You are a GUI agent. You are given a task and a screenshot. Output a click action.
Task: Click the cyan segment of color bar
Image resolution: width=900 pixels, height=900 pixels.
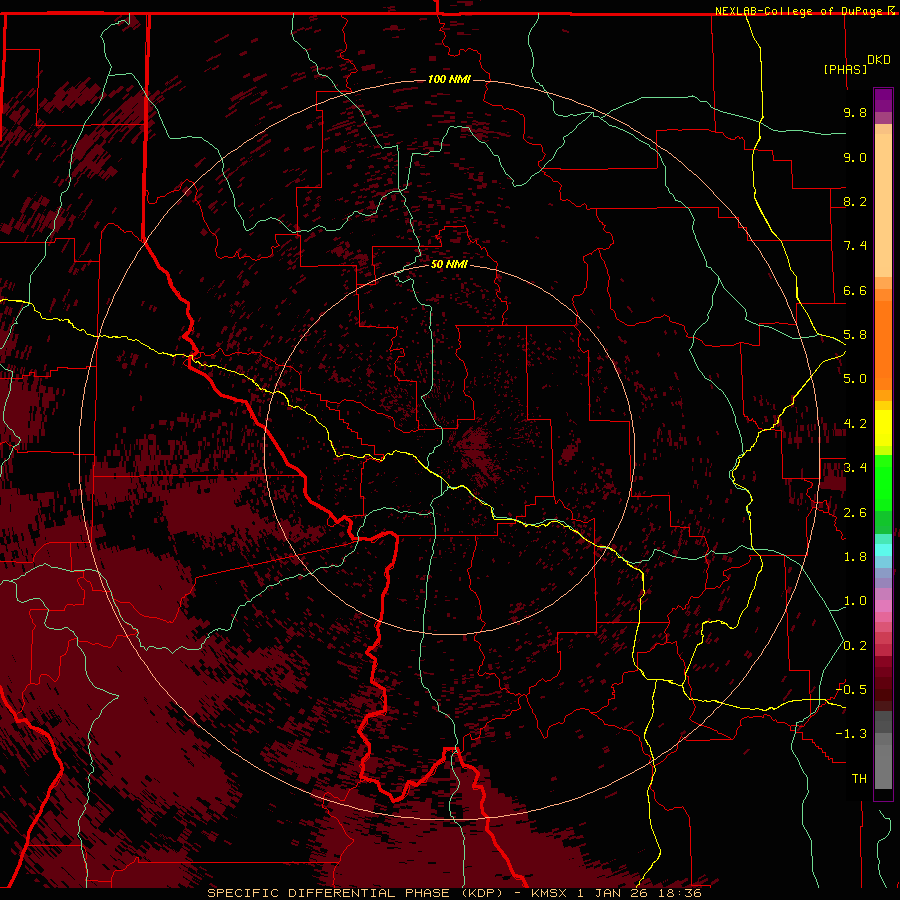[x=883, y=550]
